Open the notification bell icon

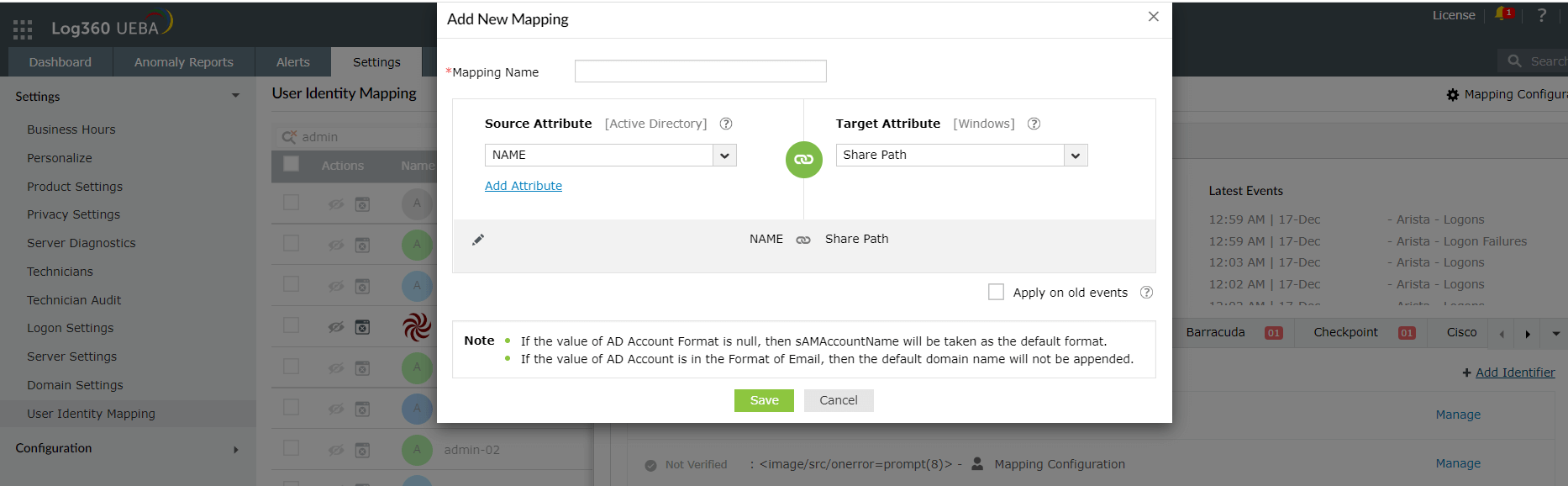1502,14
